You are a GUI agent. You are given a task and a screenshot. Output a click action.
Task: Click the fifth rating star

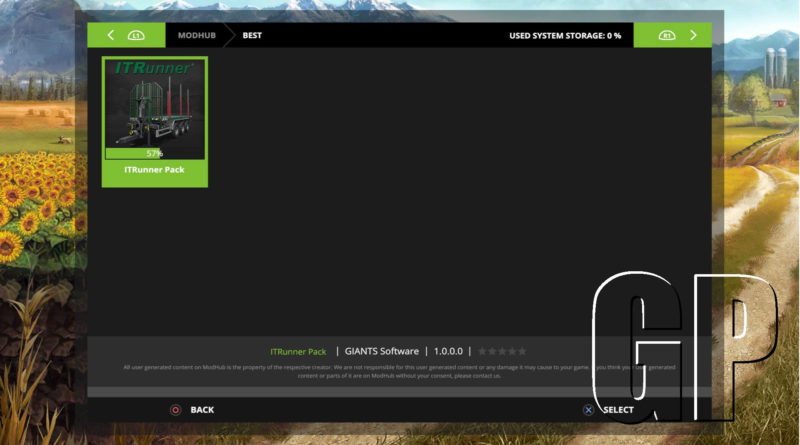click(521, 352)
